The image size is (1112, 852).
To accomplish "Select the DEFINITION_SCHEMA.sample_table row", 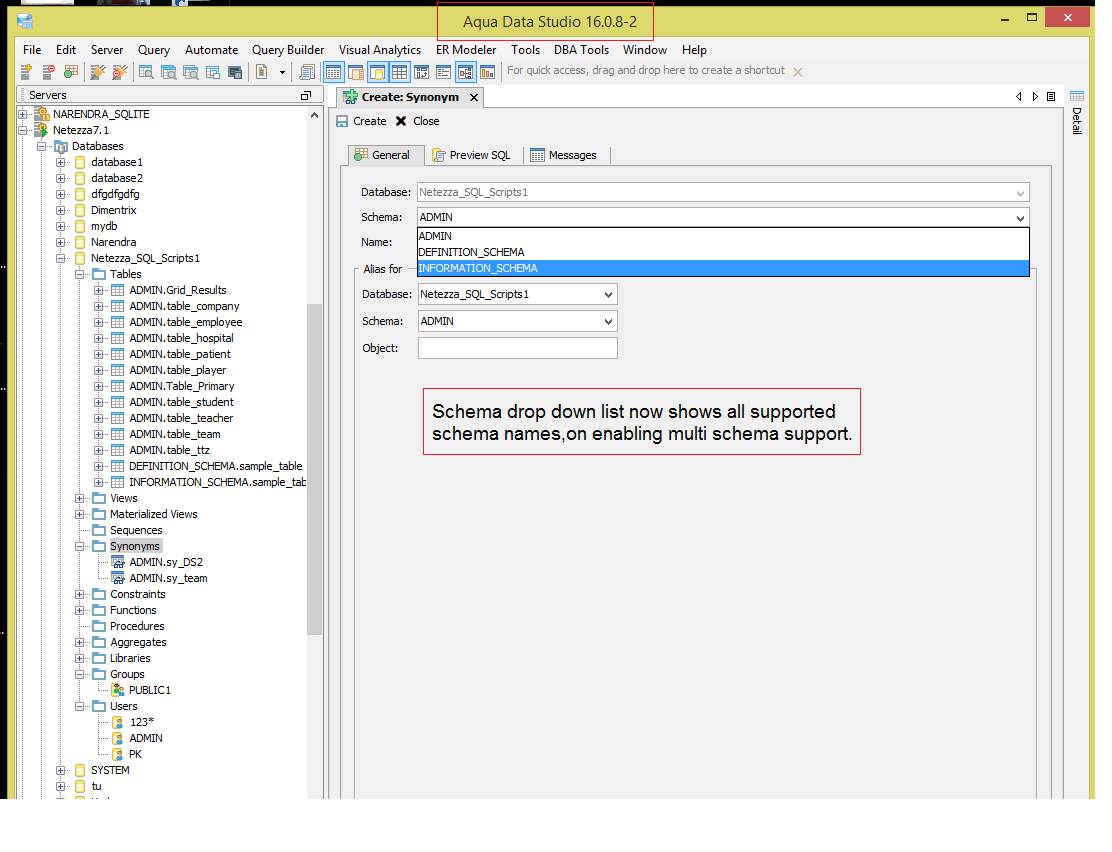I will click(x=216, y=466).
